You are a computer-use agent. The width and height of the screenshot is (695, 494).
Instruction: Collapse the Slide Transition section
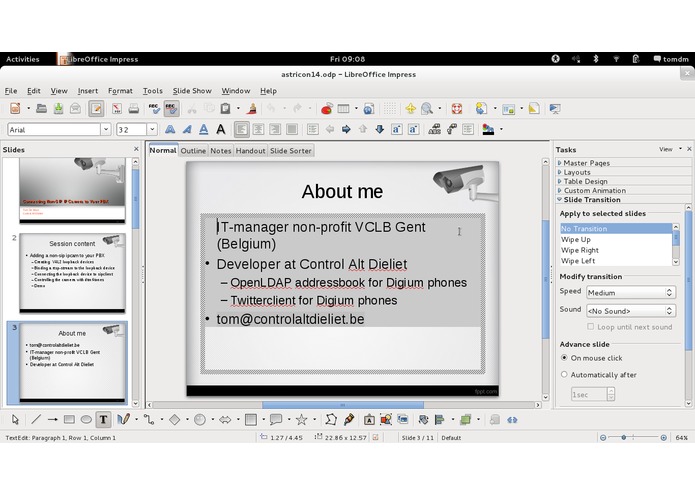coord(590,200)
